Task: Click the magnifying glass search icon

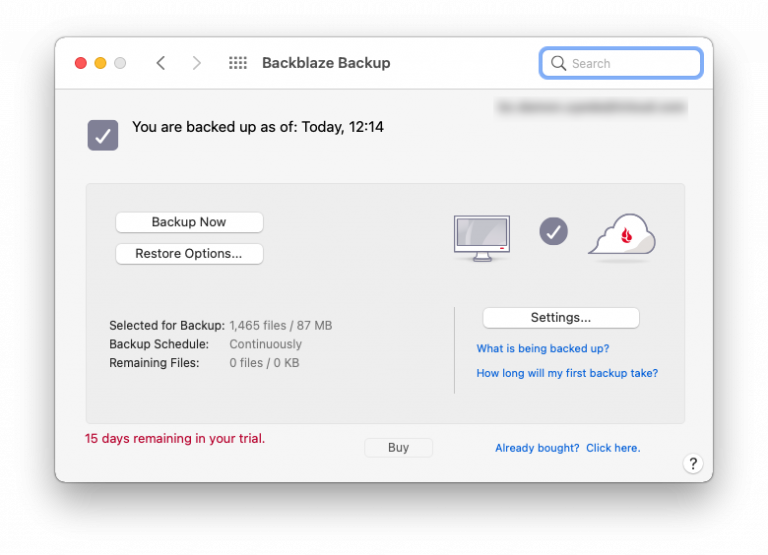Action: pos(558,63)
